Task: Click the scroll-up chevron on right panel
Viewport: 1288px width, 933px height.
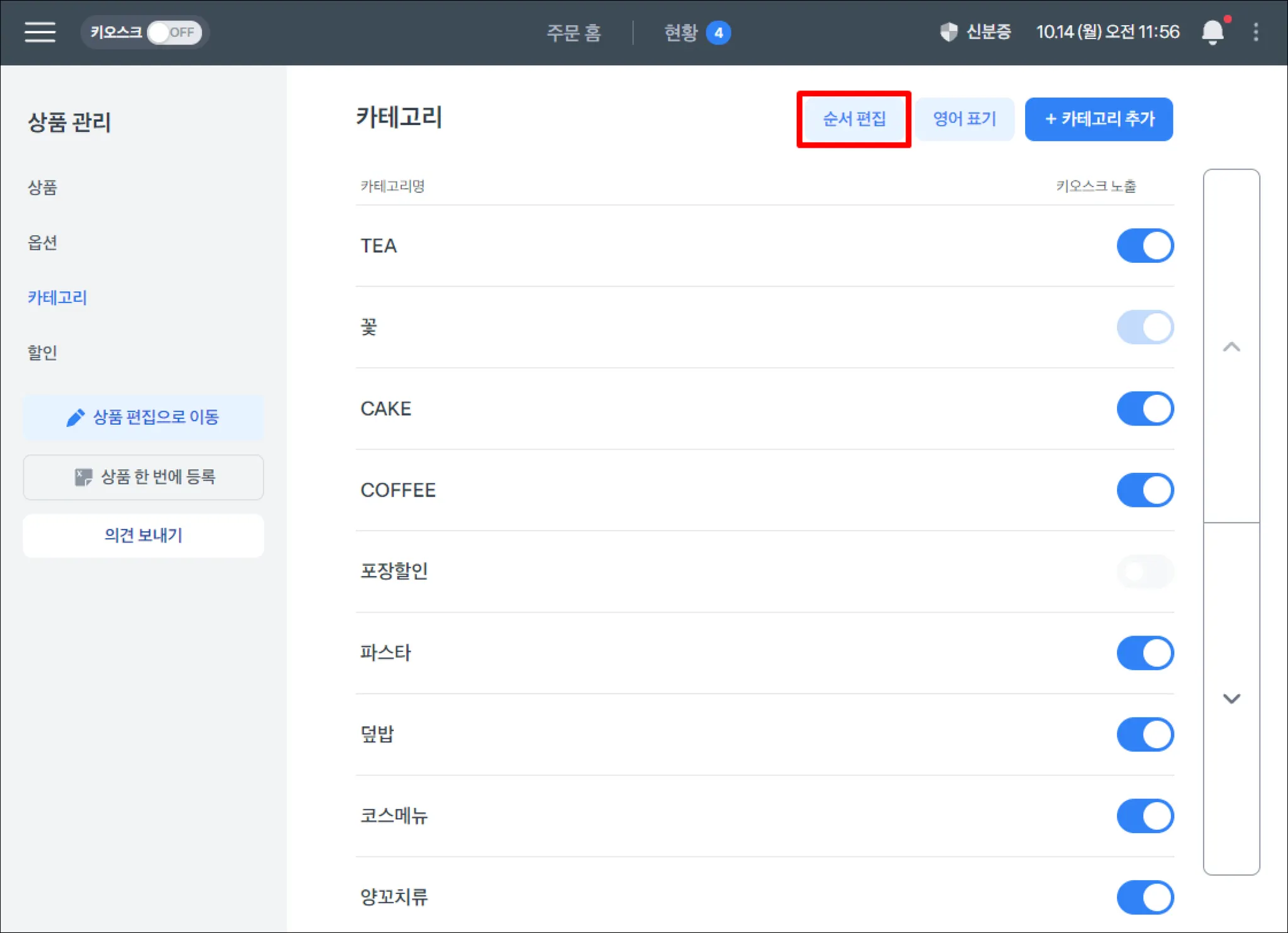Action: (x=1231, y=347)
